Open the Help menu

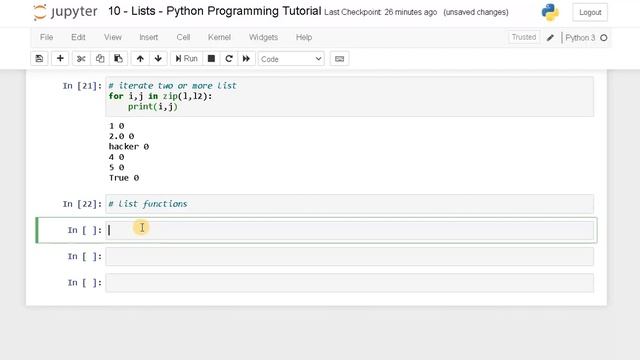tap(304, 37)
